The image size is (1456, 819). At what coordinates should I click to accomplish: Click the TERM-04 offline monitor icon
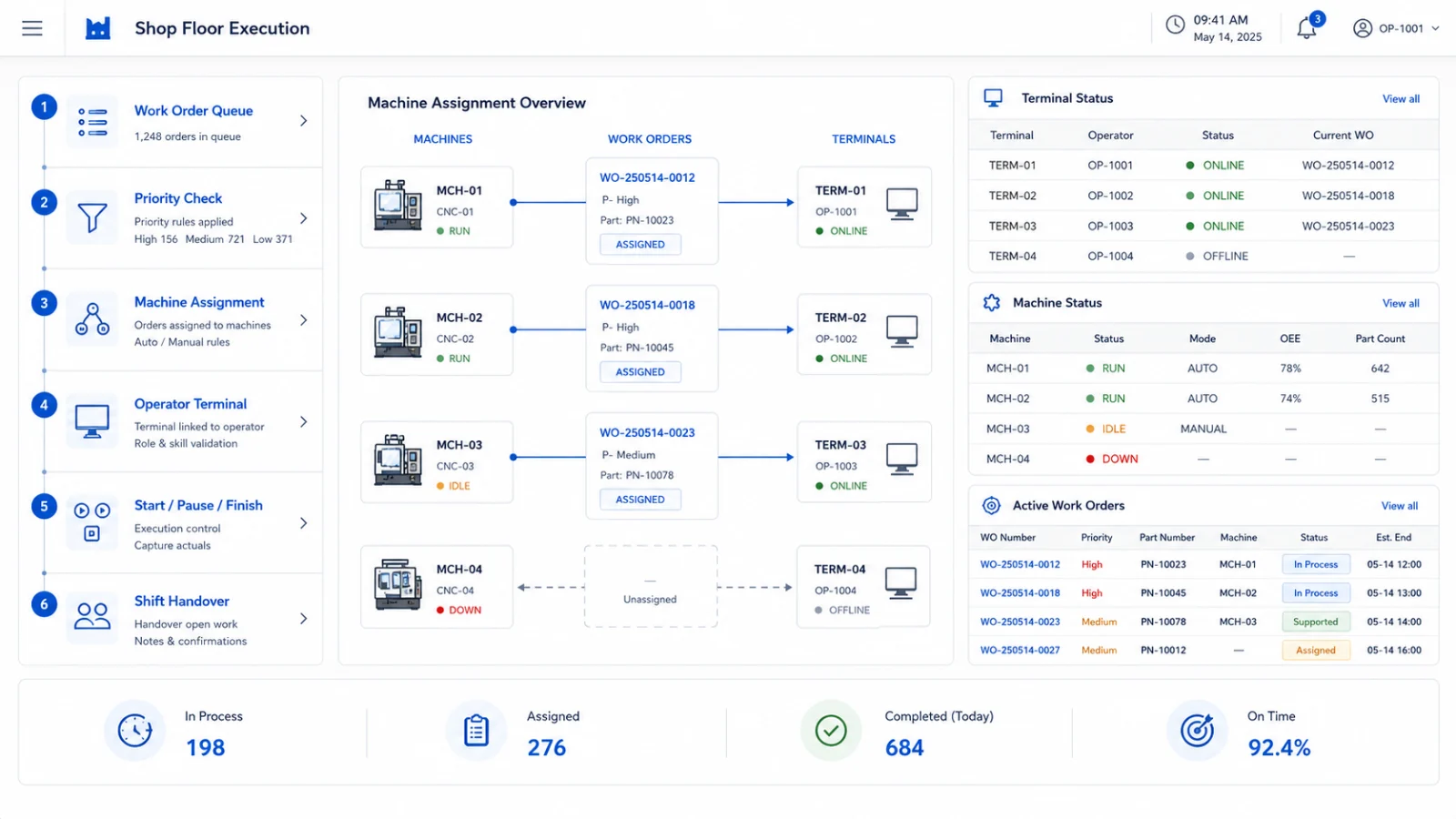(901, 583)
